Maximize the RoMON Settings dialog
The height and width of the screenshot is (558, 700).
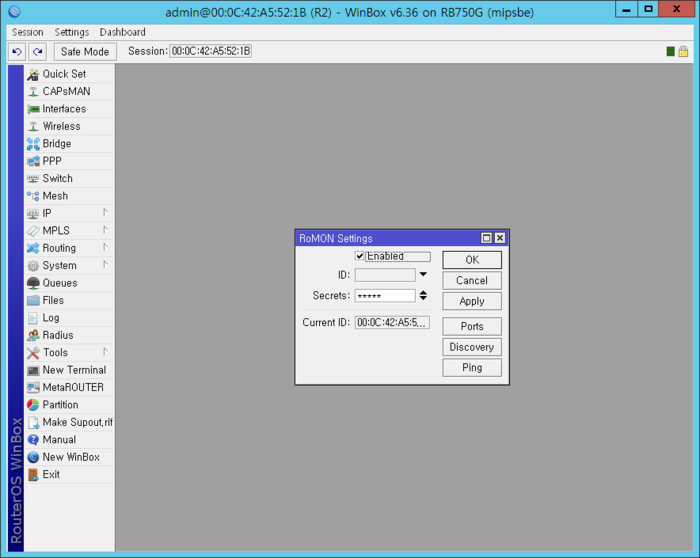tap(487, 238)
